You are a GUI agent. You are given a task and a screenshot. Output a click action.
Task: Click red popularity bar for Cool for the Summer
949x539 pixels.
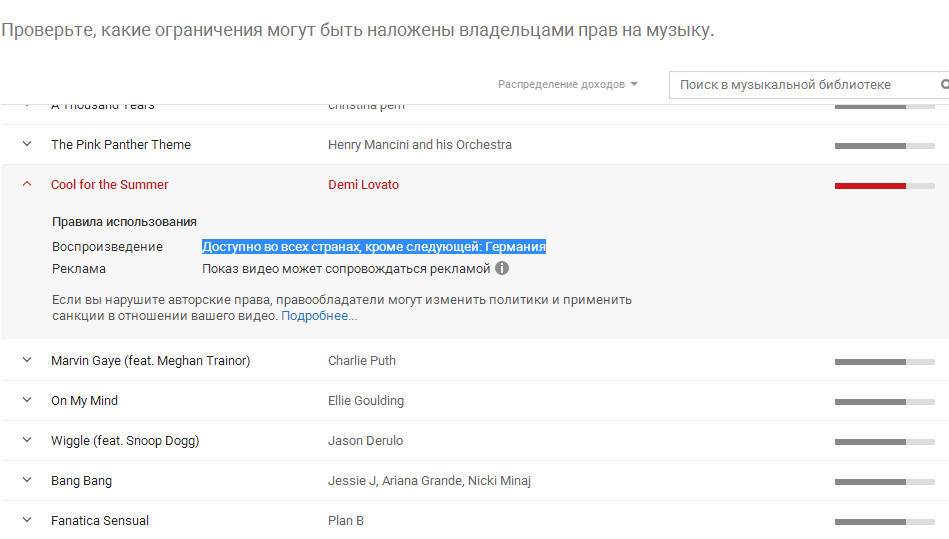(x=884, y=186)
